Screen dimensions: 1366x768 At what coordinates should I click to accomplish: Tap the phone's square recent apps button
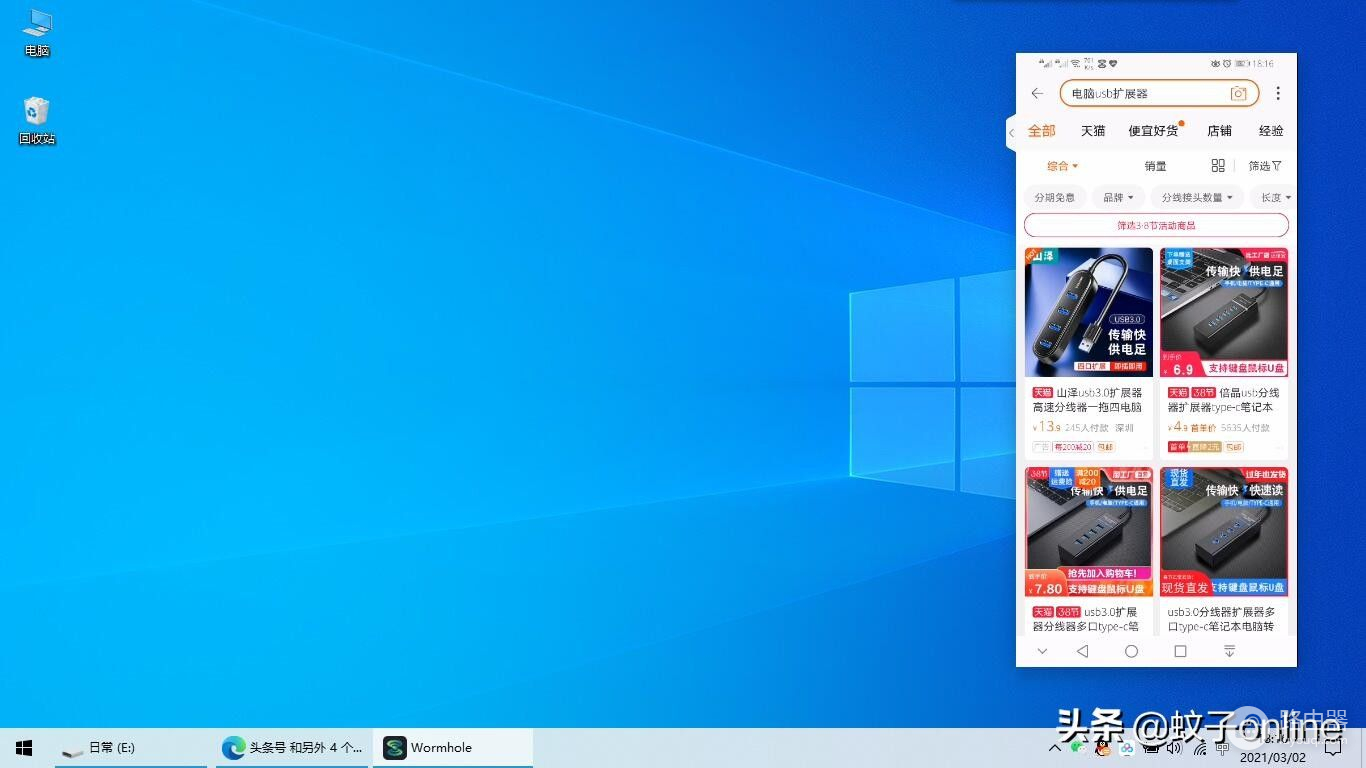[1180, 651]
